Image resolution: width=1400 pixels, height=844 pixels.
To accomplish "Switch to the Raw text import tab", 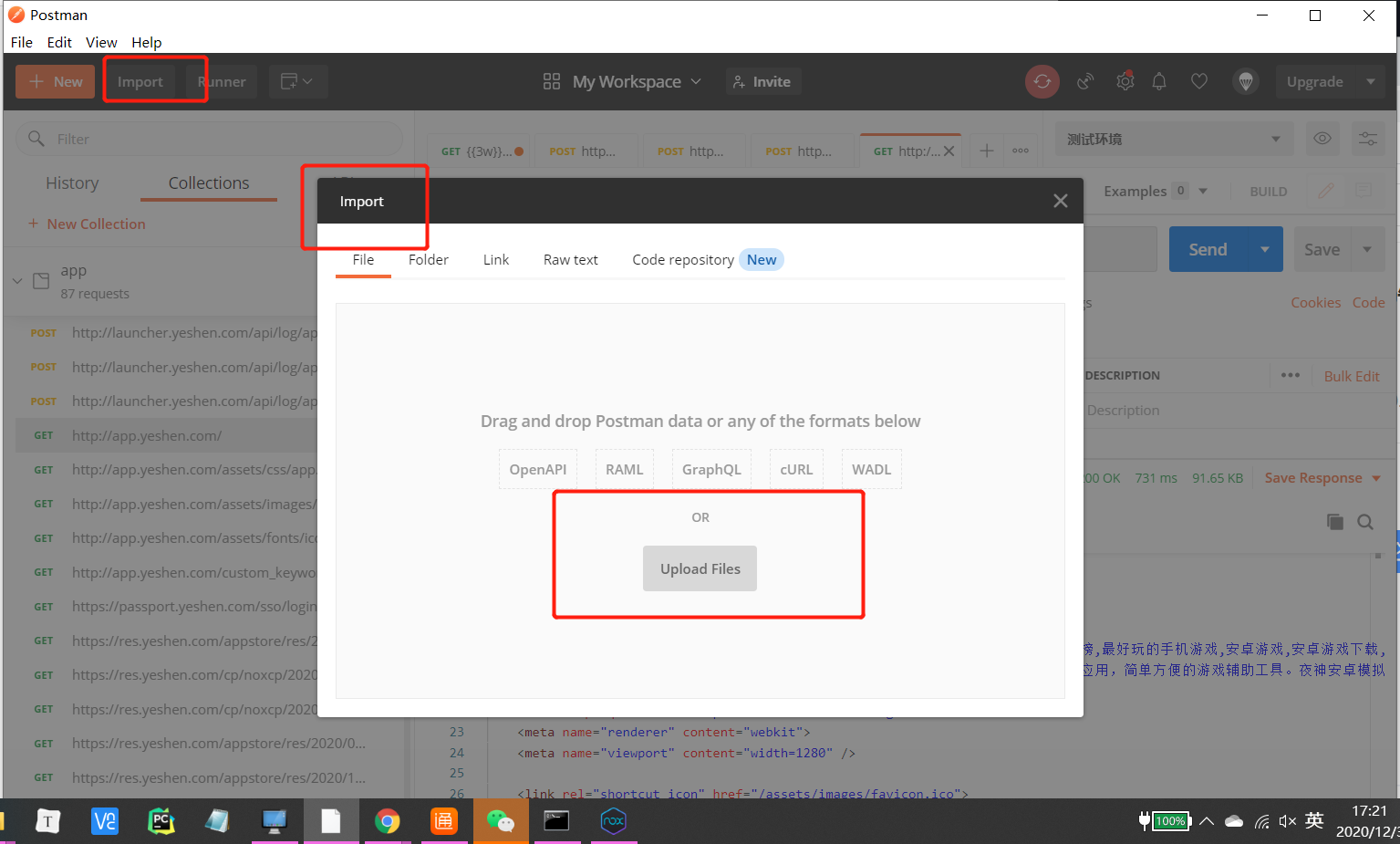I will point(571,259).
